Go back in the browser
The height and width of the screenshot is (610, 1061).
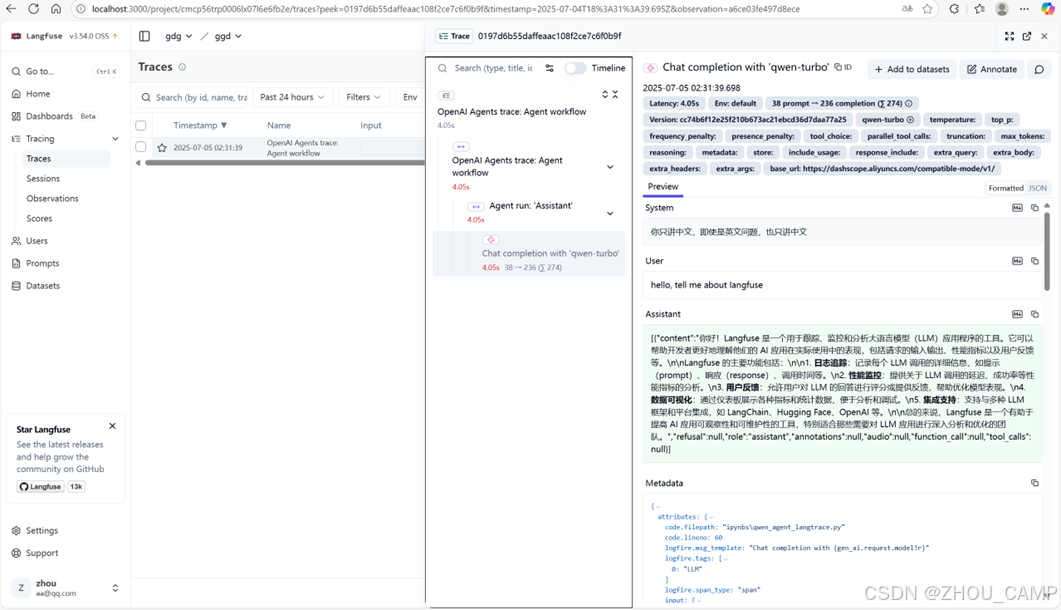tap(11, 9)
